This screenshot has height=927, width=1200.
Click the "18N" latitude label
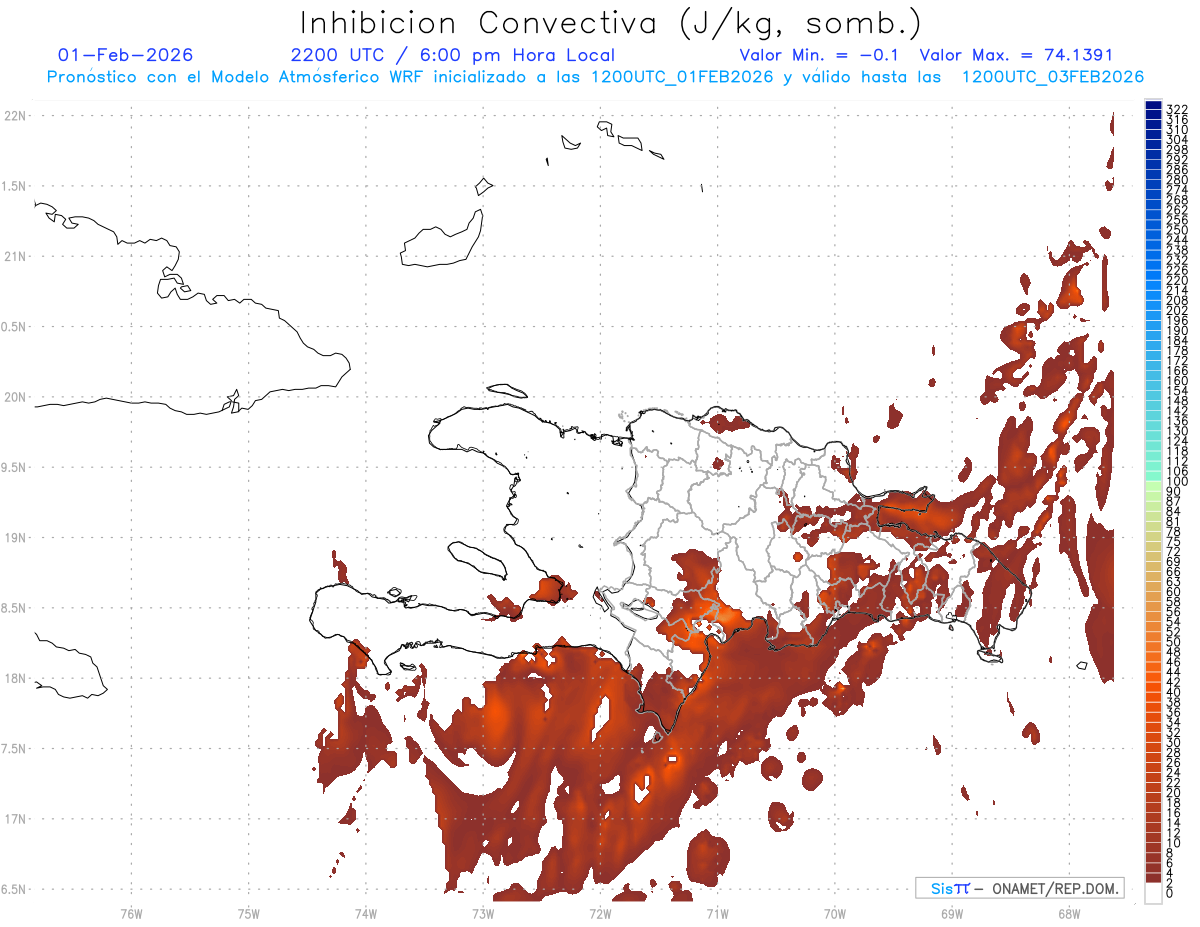pyautogui.click(x=15, y=679)
